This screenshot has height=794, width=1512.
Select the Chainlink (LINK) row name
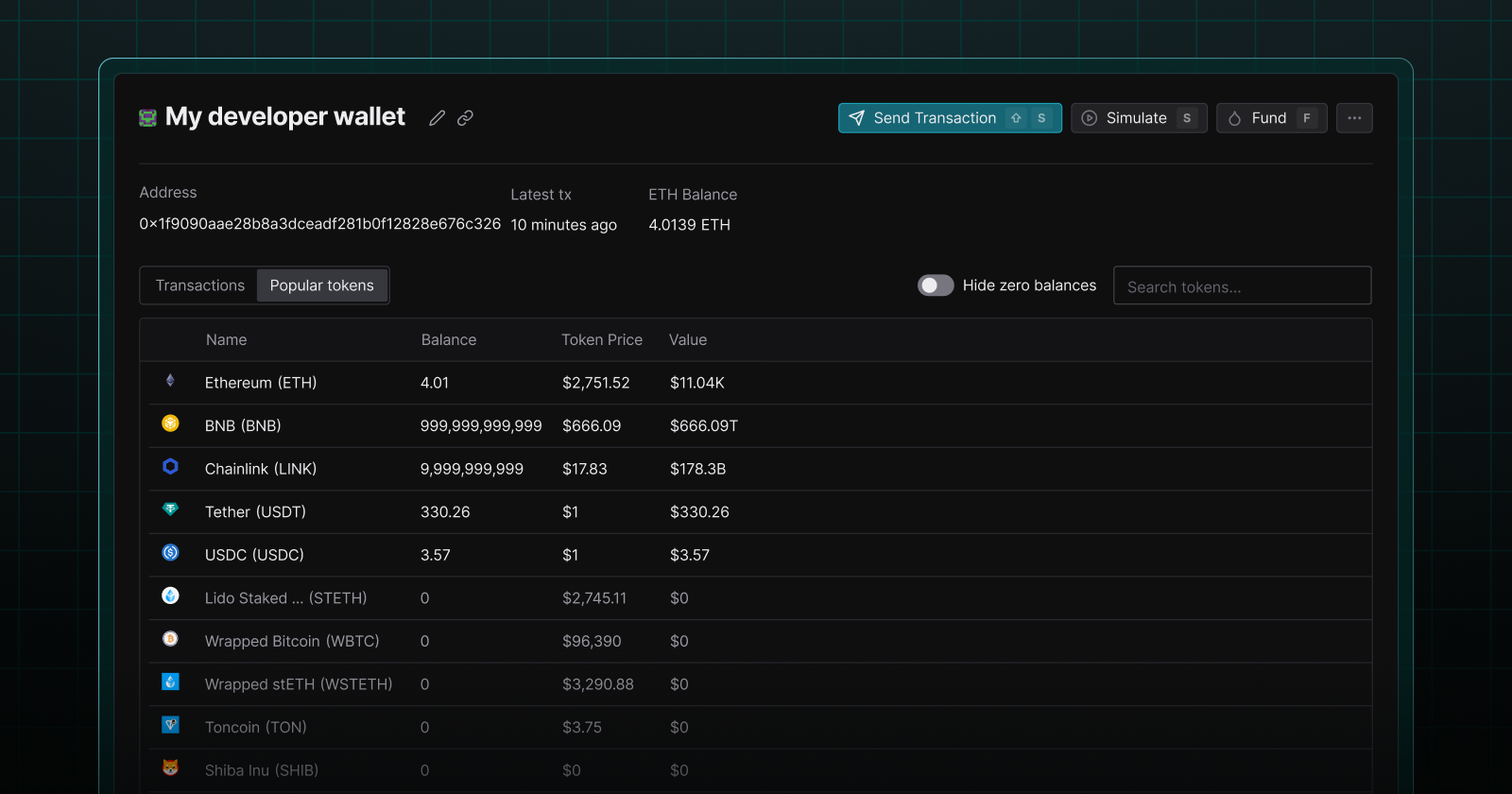261,469
